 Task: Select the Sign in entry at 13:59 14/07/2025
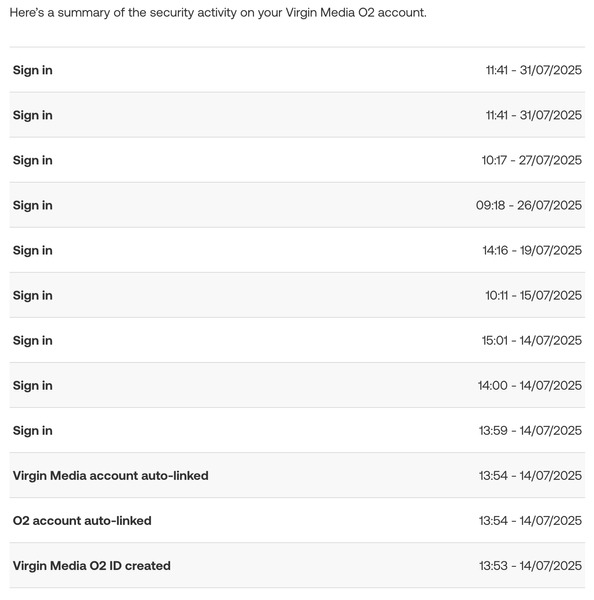pos(297,430)
